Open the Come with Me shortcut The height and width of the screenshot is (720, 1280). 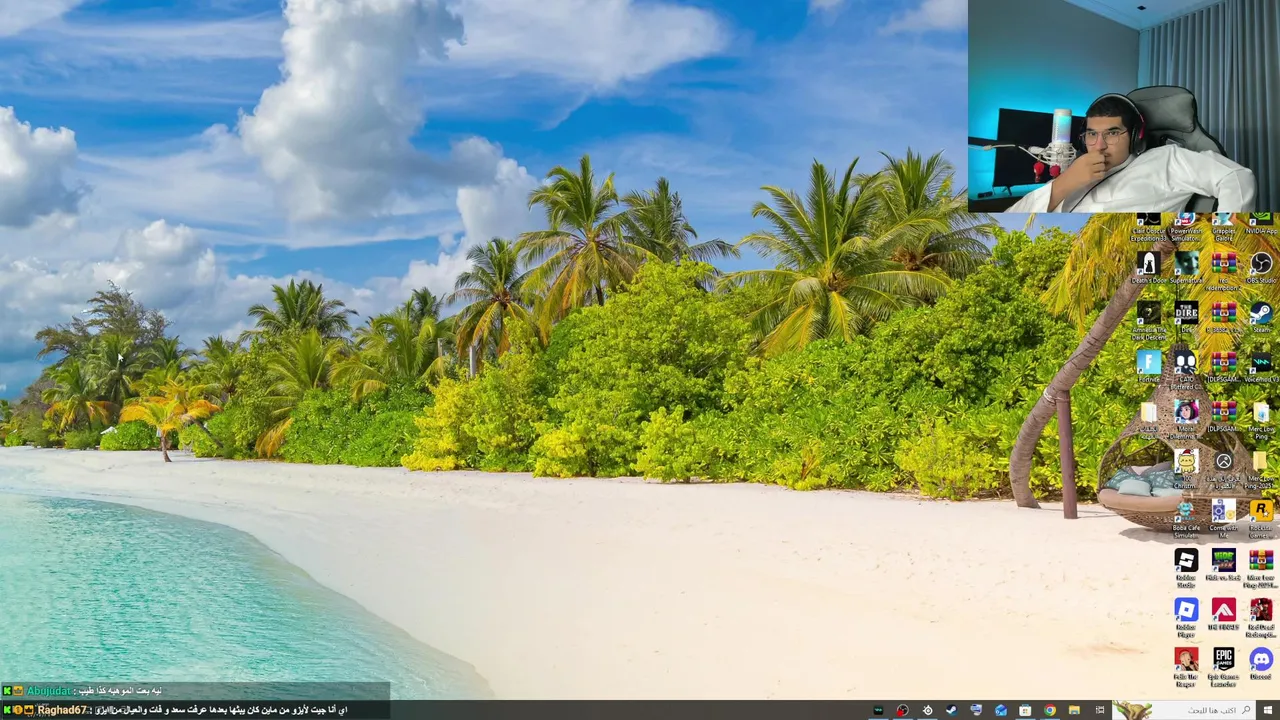1223,518
